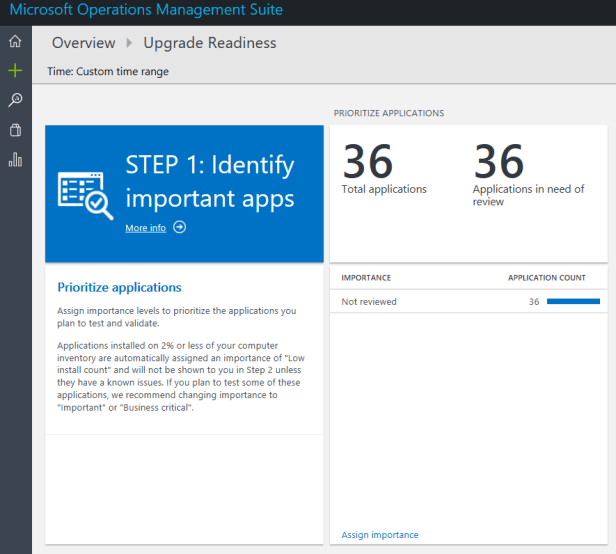Open the Custom time range selector
Image resolution: width=616 pixels, height=554 pixels.
[x=108, y=72]
